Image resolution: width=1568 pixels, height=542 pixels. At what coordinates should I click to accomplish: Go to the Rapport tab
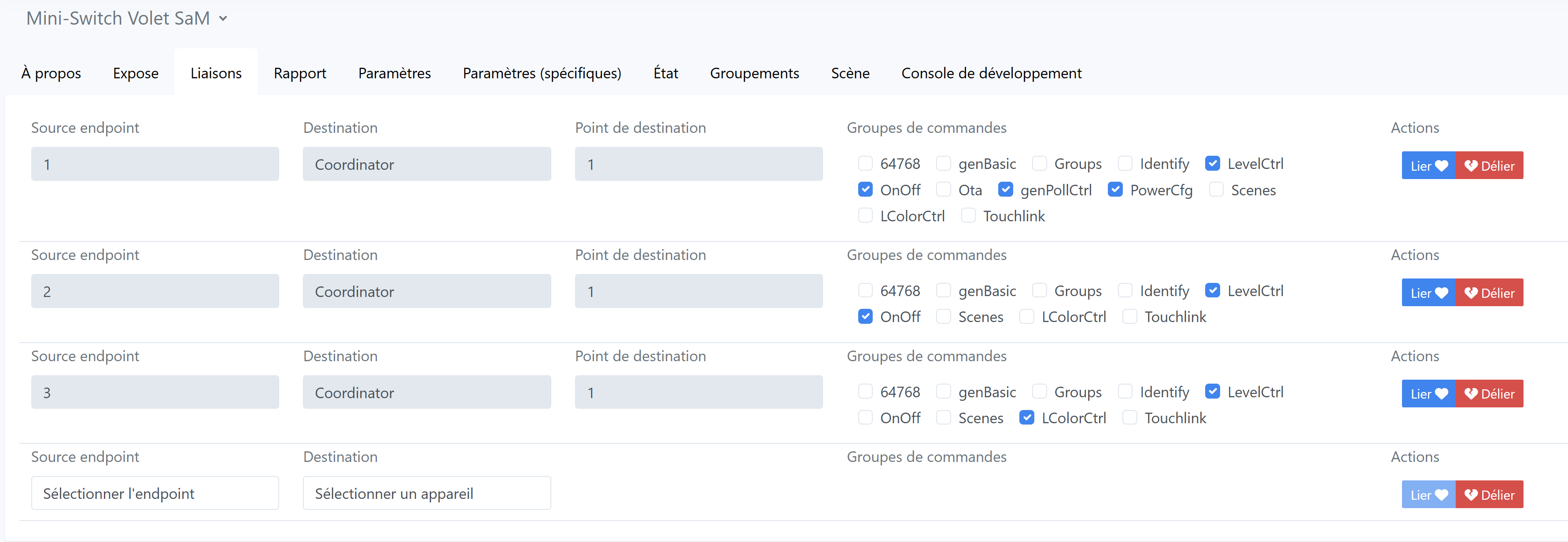click(x=300, y=73)
